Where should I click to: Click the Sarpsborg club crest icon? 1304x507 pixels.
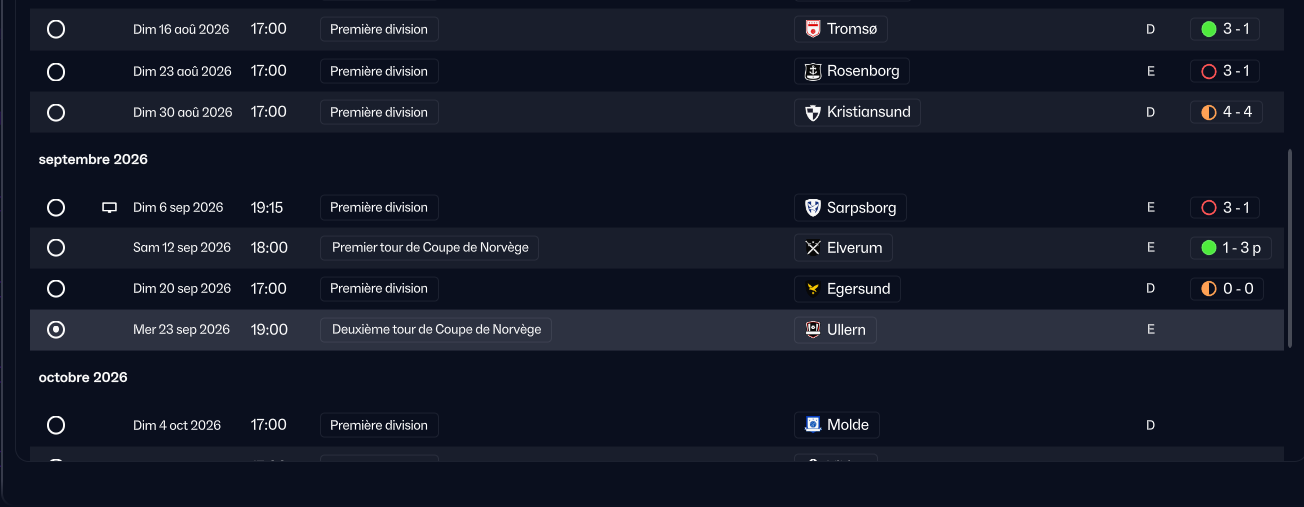pos(813,208)
